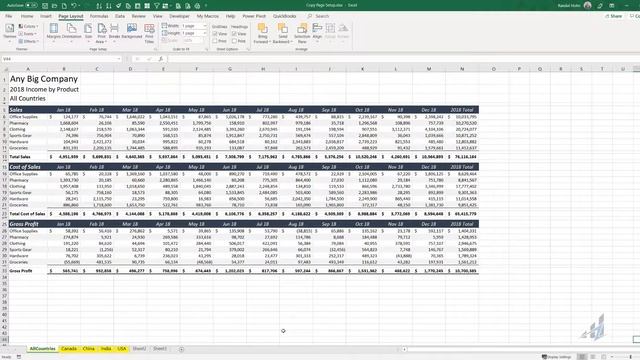Viewport: 640px width, 360px height.
Task: Select column H header
Action: click(x=263, y=69)
